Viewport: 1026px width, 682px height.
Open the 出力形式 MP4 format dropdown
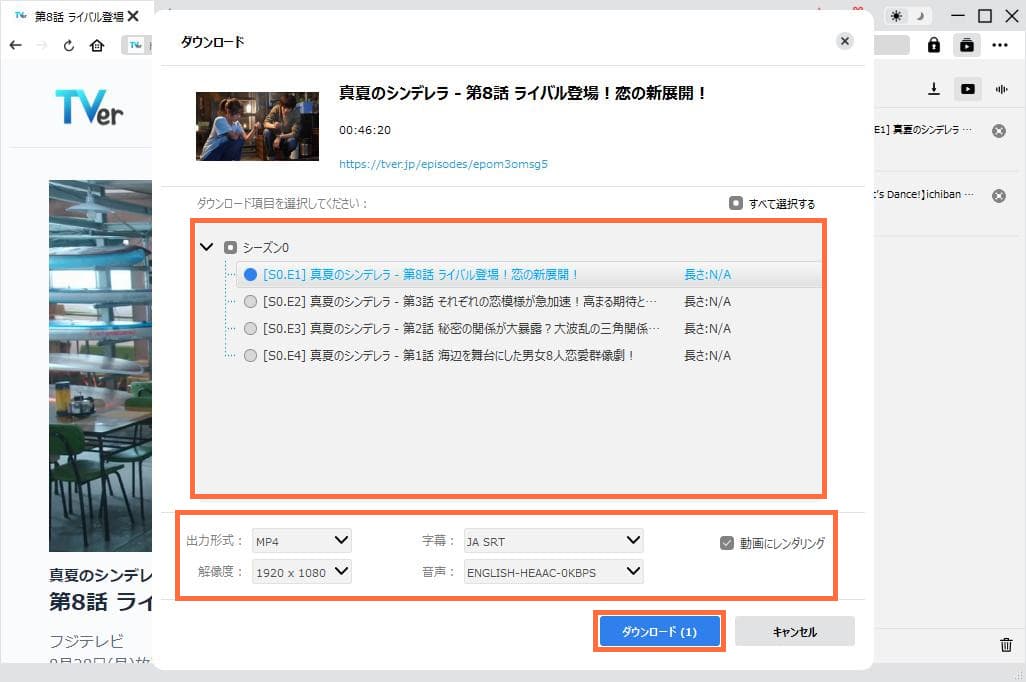(301, 541)
